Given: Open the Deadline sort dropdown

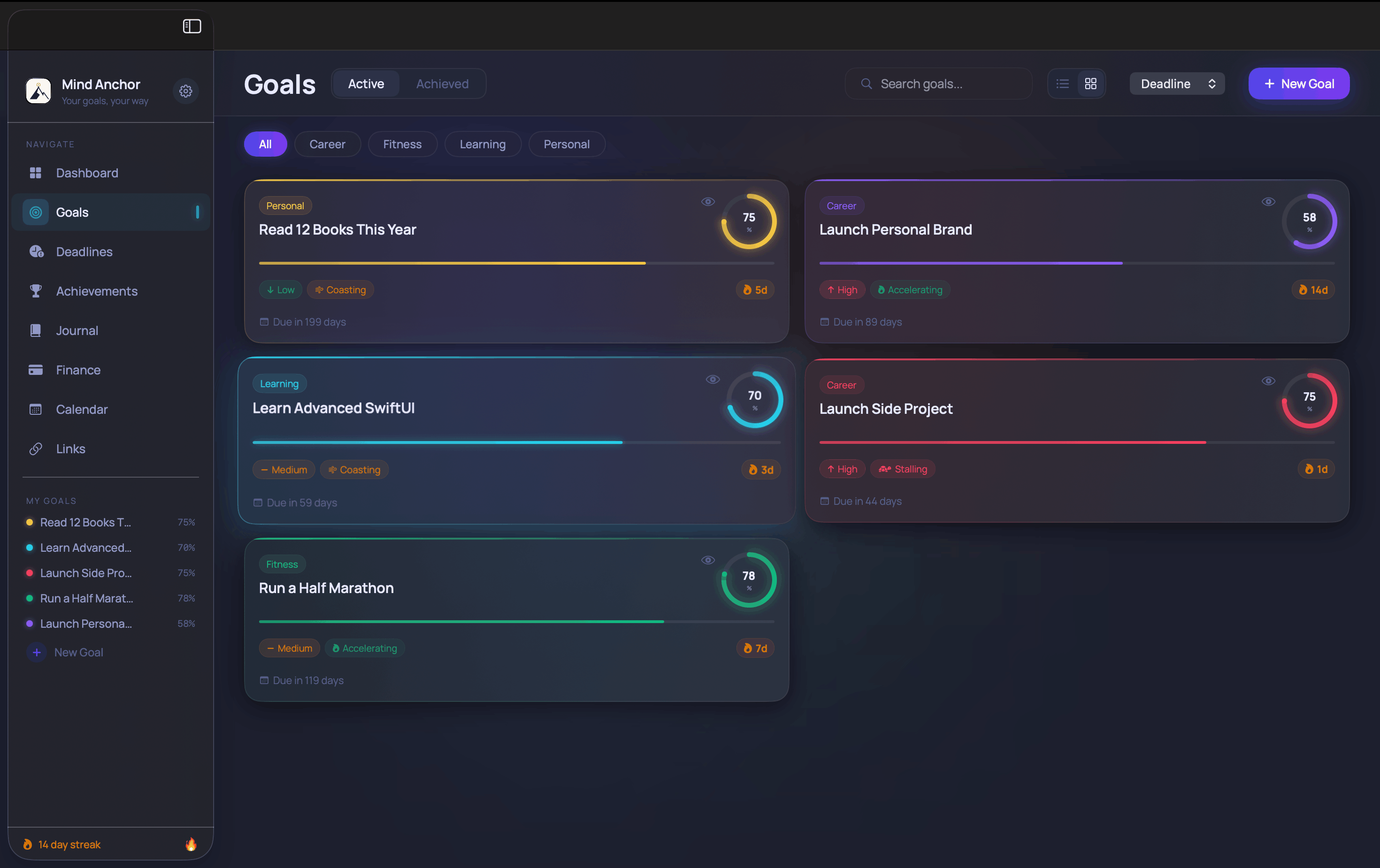Looking at the screenshot, I should point(1177,84).
